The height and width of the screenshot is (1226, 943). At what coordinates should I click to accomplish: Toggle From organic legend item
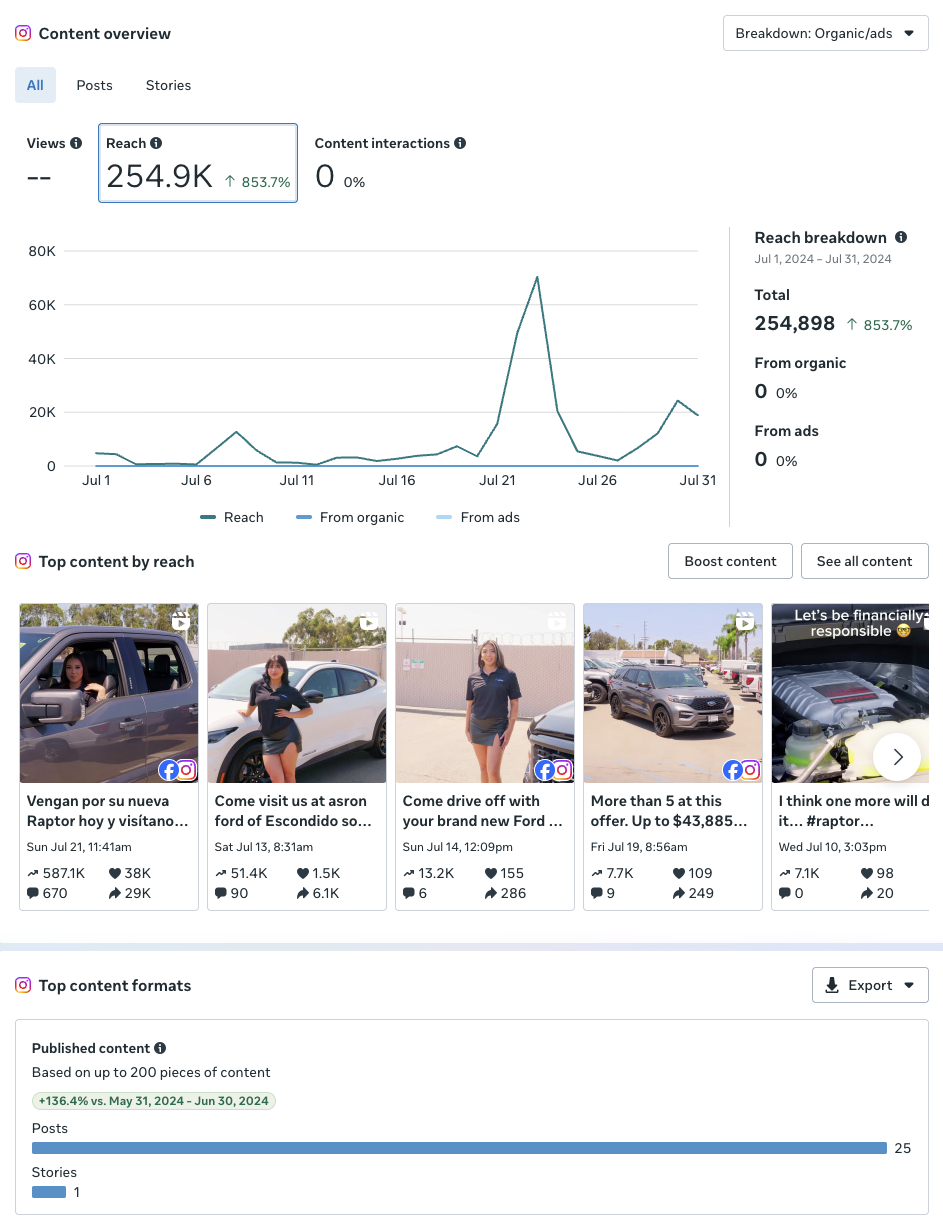[351, 517]
